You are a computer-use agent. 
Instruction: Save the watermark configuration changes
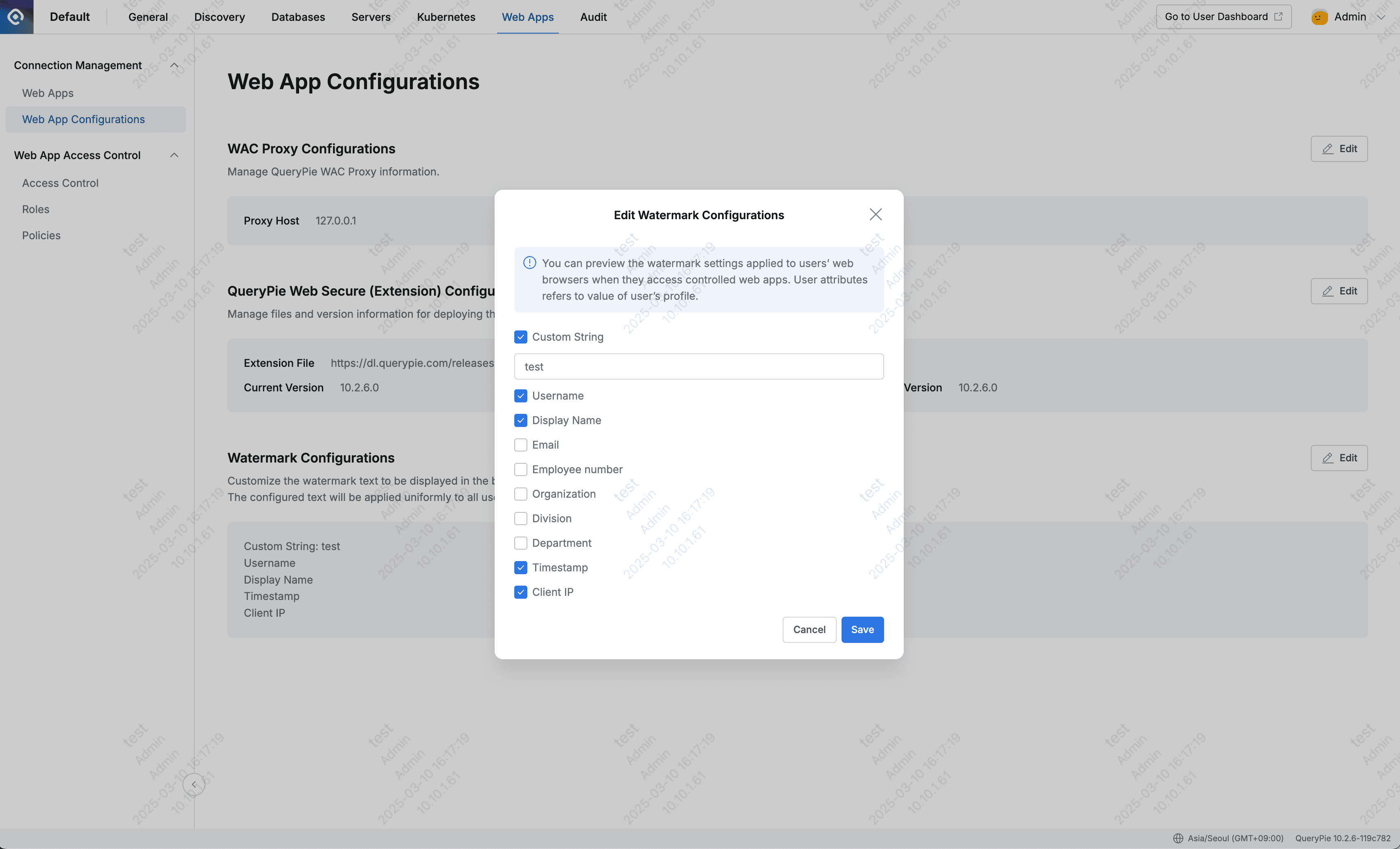[x=862, y=629]
